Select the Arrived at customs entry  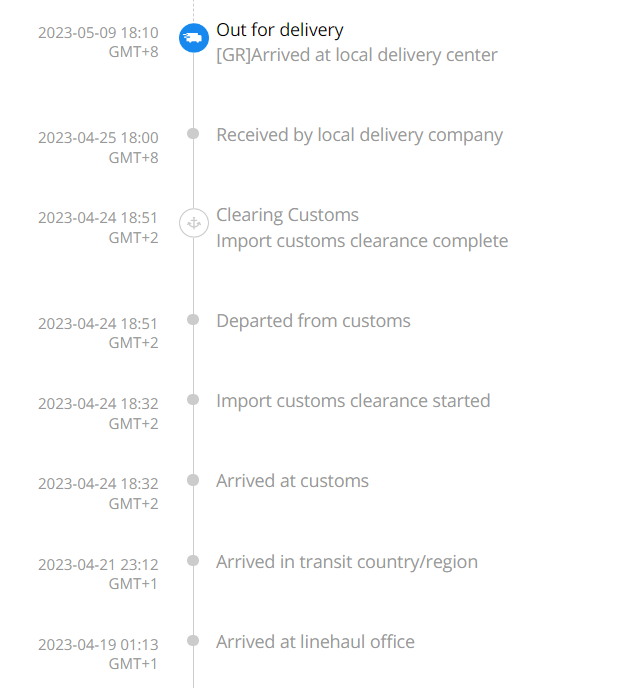point(292,481)
